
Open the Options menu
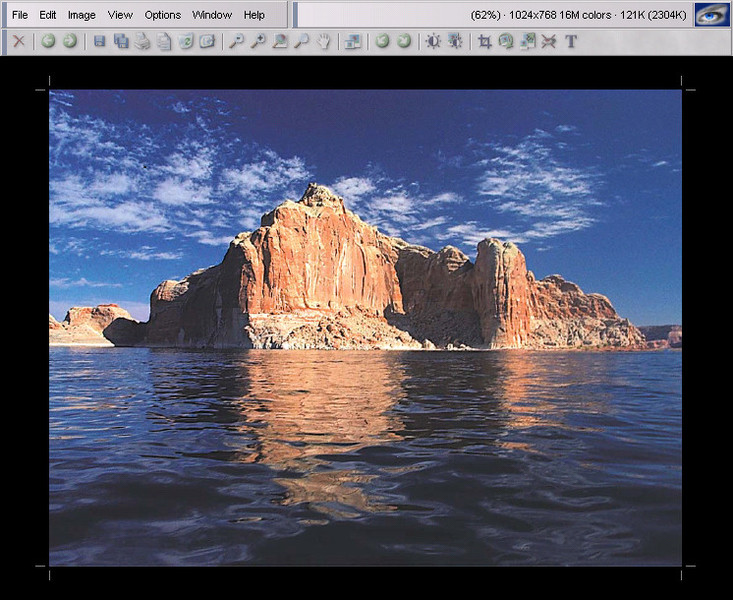(x=163, y=15)
